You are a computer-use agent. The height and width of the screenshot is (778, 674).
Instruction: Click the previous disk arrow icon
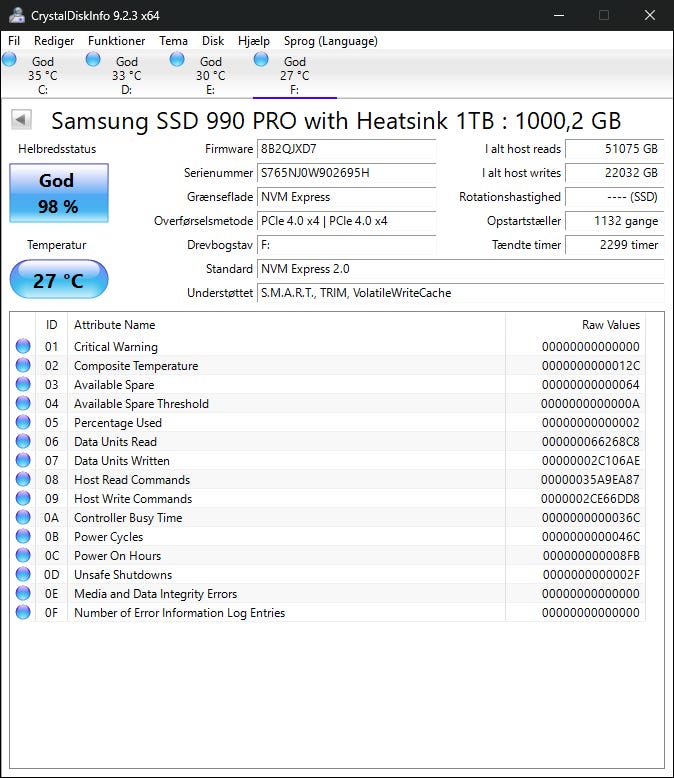[21, 120]
